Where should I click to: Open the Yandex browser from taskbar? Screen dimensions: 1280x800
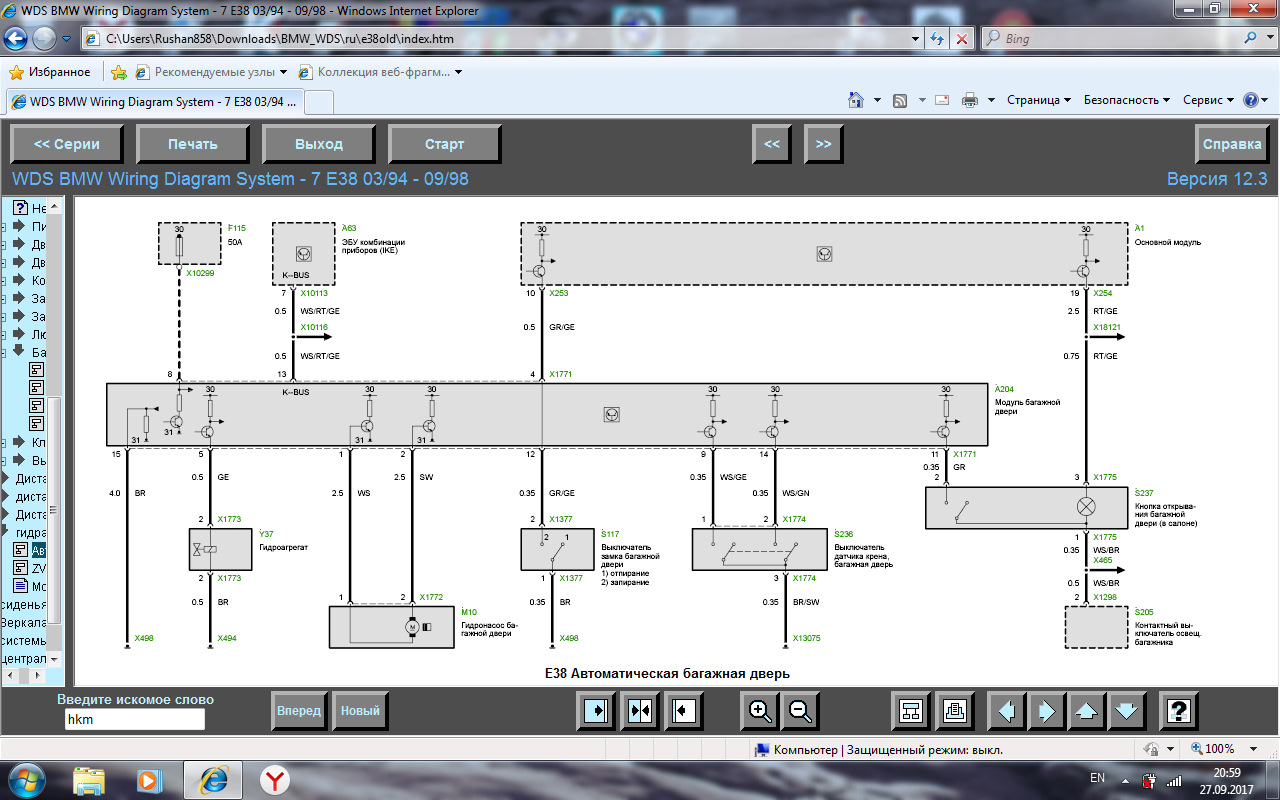pos(275,780)
